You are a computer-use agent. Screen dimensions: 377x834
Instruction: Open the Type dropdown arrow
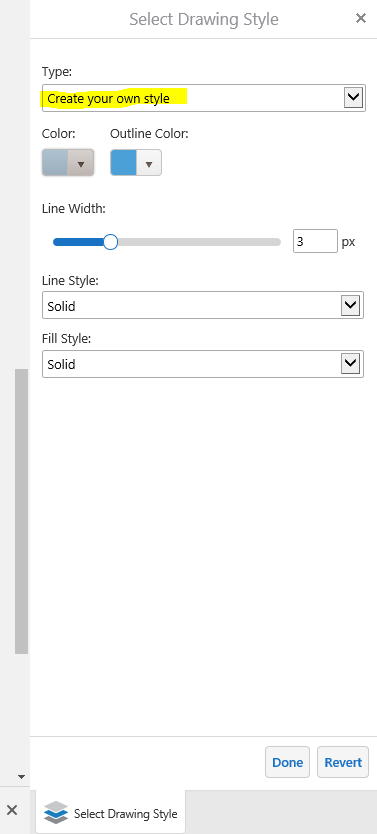point(353,98)
